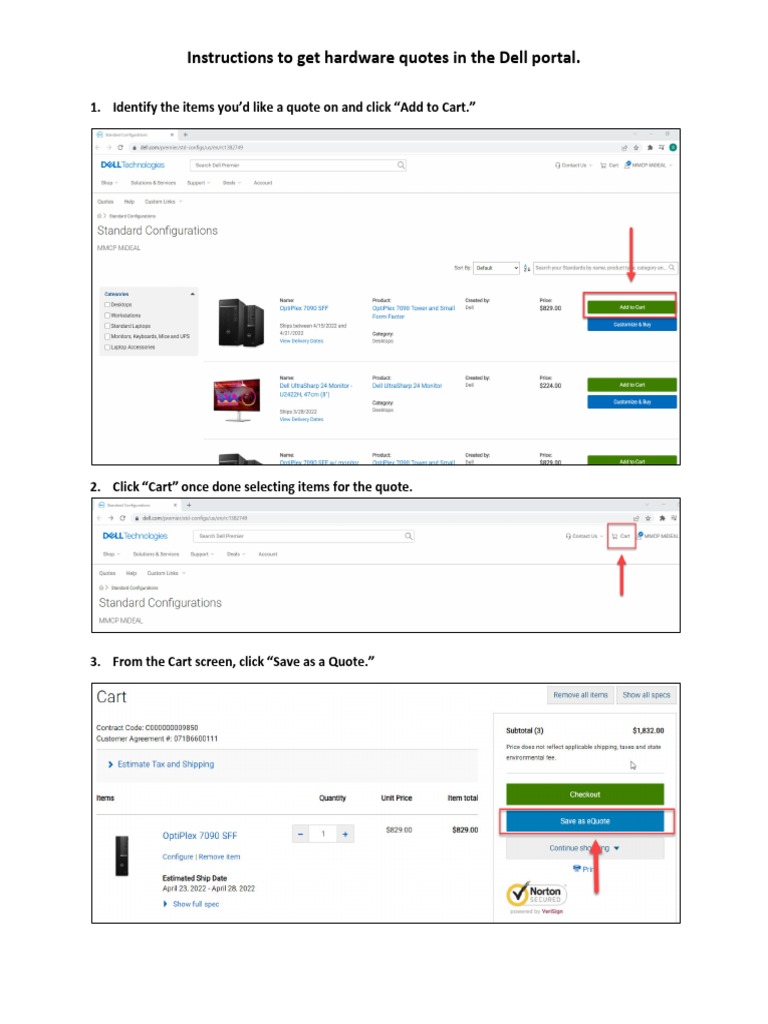Screen dimensions: 768x1024
Task: Open Contact Us dropdown in step 2 header
Action: 584,536
